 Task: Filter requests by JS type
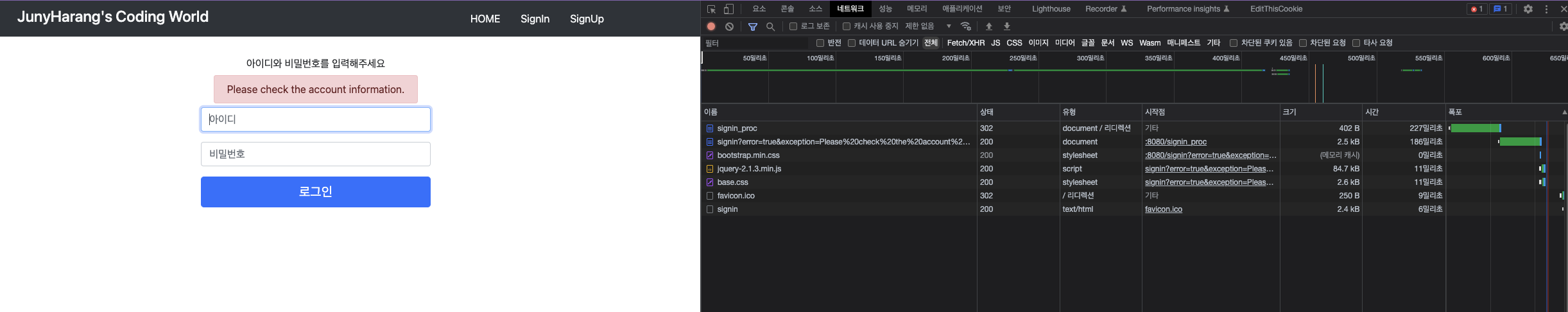click(995, 43)
